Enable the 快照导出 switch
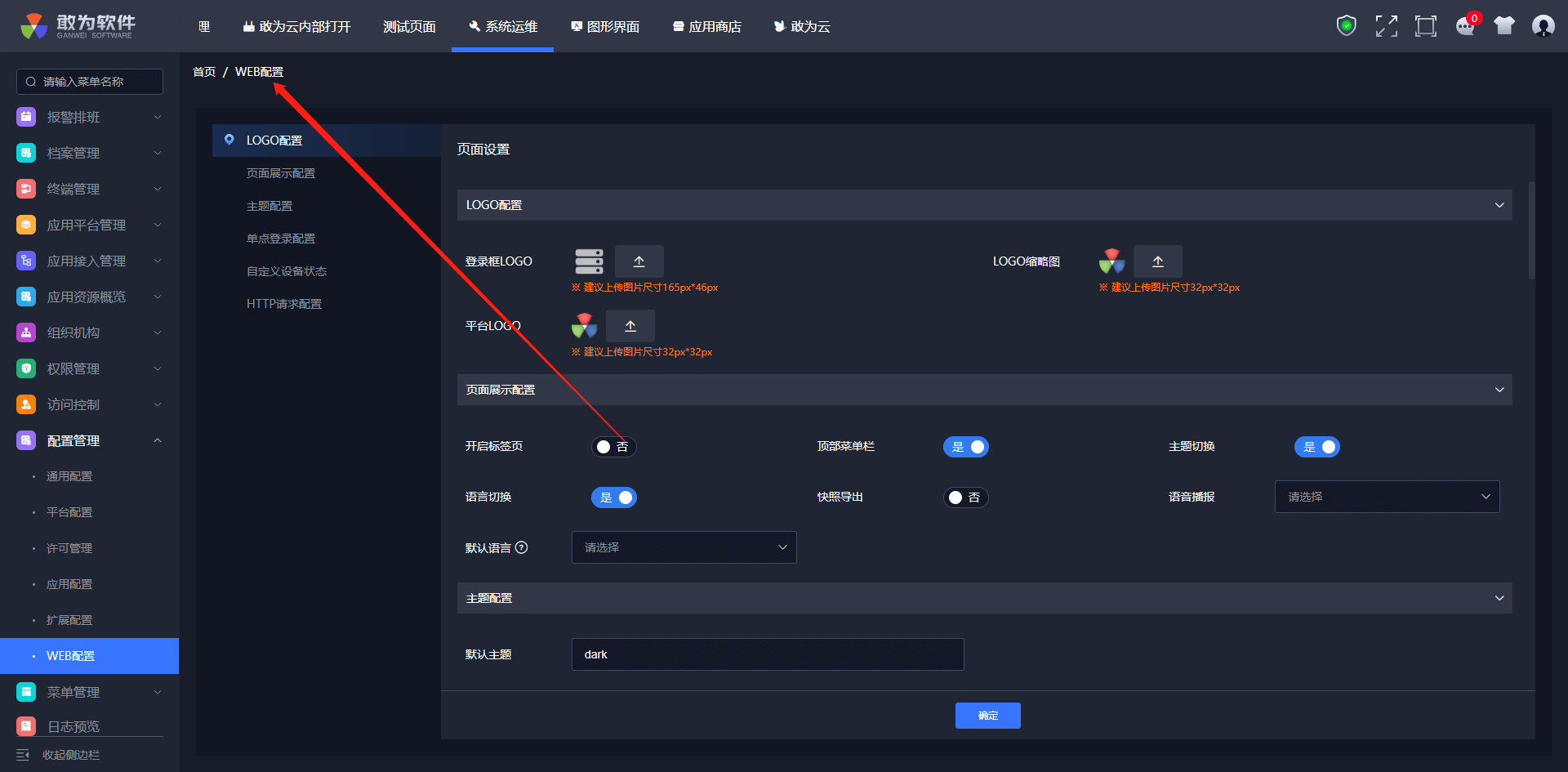 coord(965,498)
